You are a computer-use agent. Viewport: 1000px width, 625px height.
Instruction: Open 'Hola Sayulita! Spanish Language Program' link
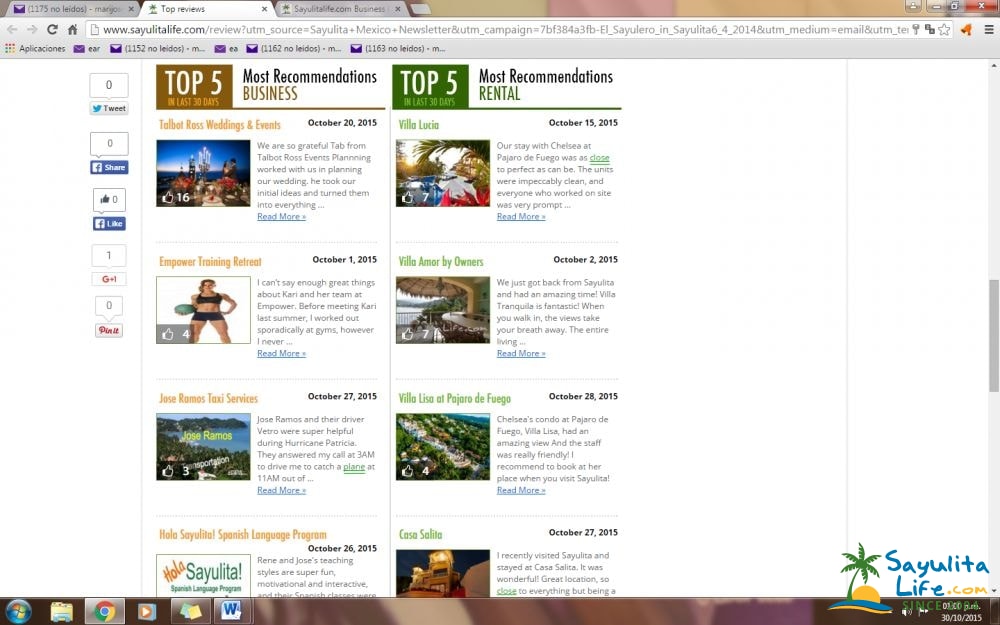point(242,534)
